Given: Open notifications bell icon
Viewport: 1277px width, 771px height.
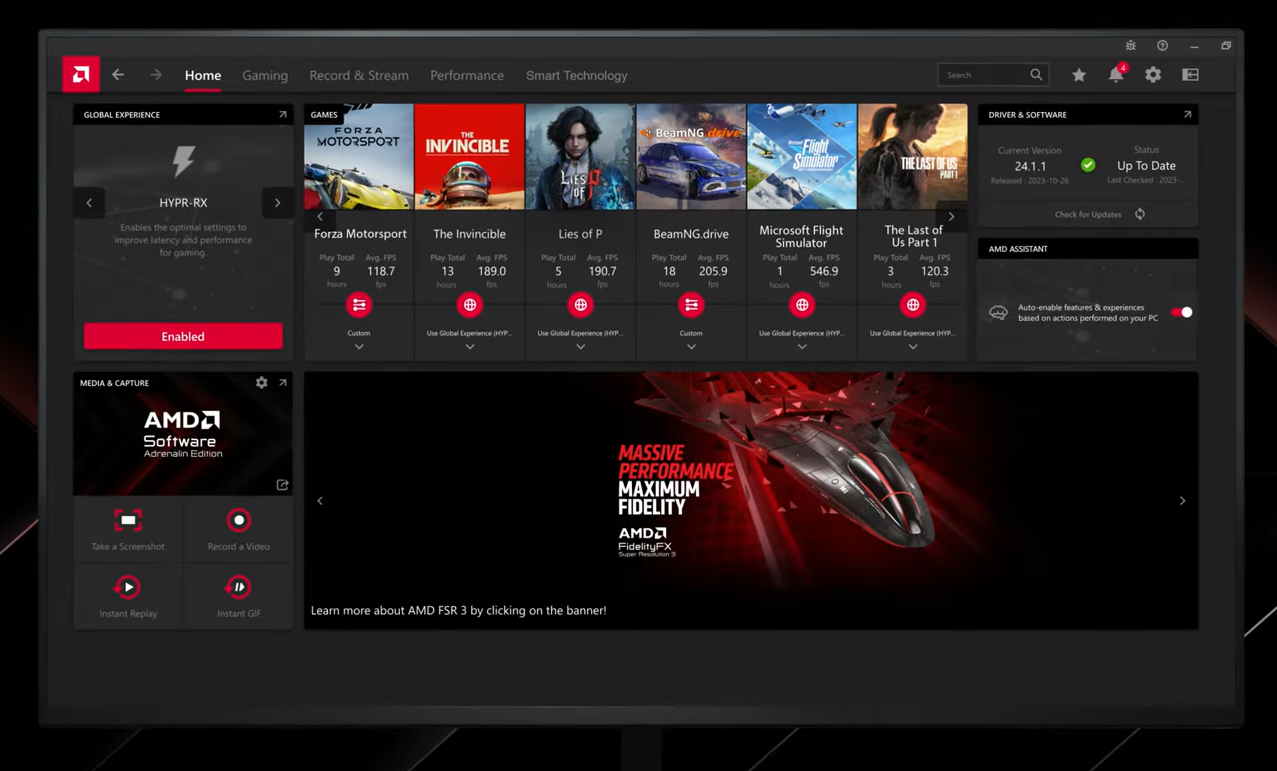Looking at the screenshot, I should click(x=1116, y=75).
